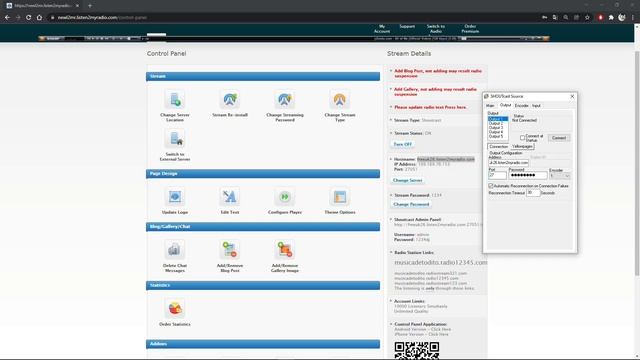Bookmark the page with the star icon
Screen dimensions: 640x360
point(587,18)
